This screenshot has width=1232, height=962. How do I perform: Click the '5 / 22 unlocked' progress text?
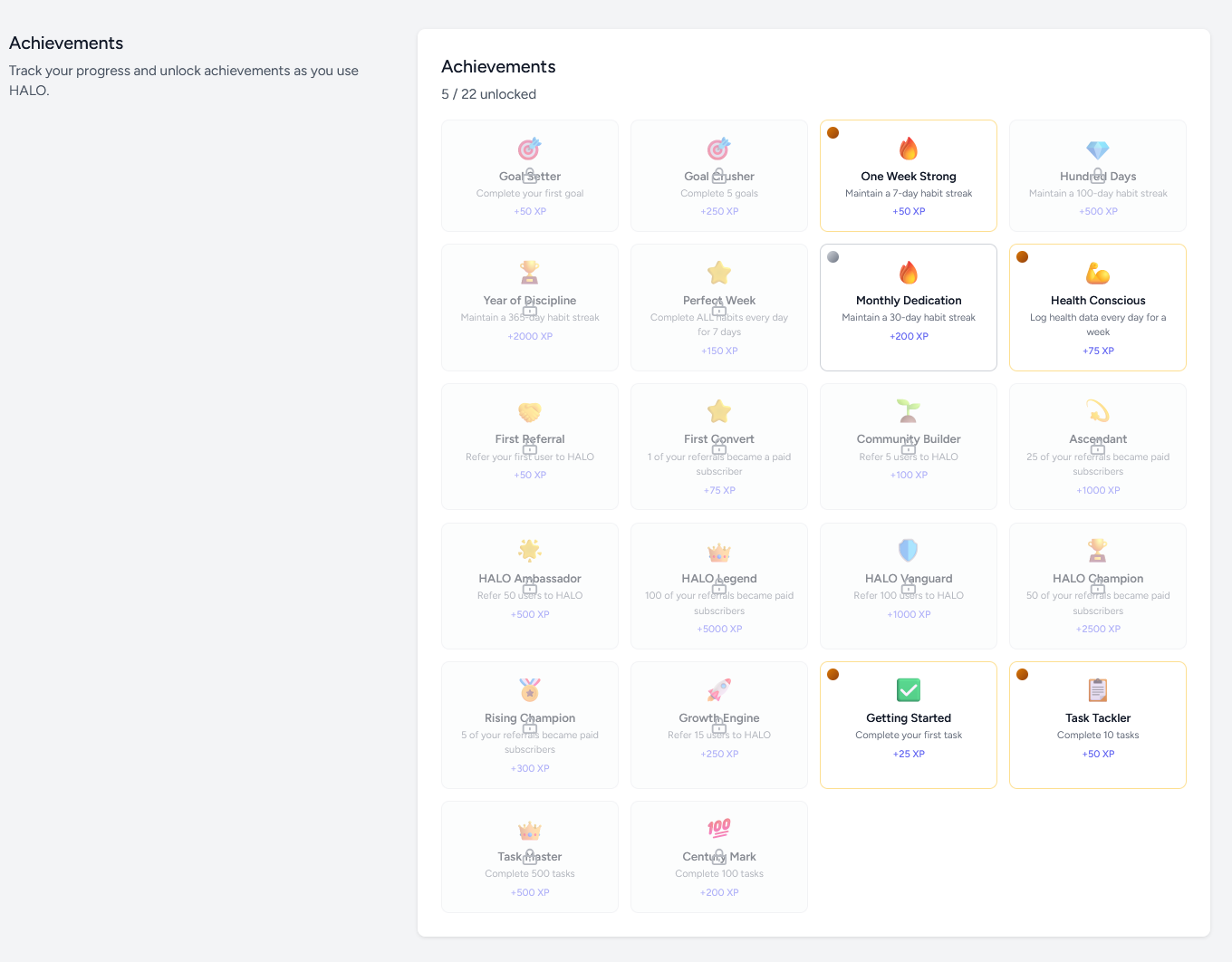488,94
